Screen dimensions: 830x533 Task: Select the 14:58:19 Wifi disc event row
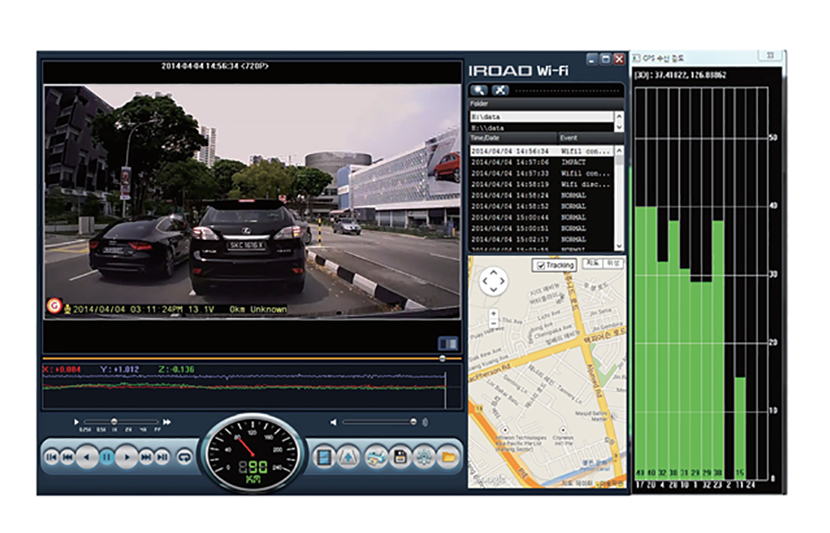(542, 185)
